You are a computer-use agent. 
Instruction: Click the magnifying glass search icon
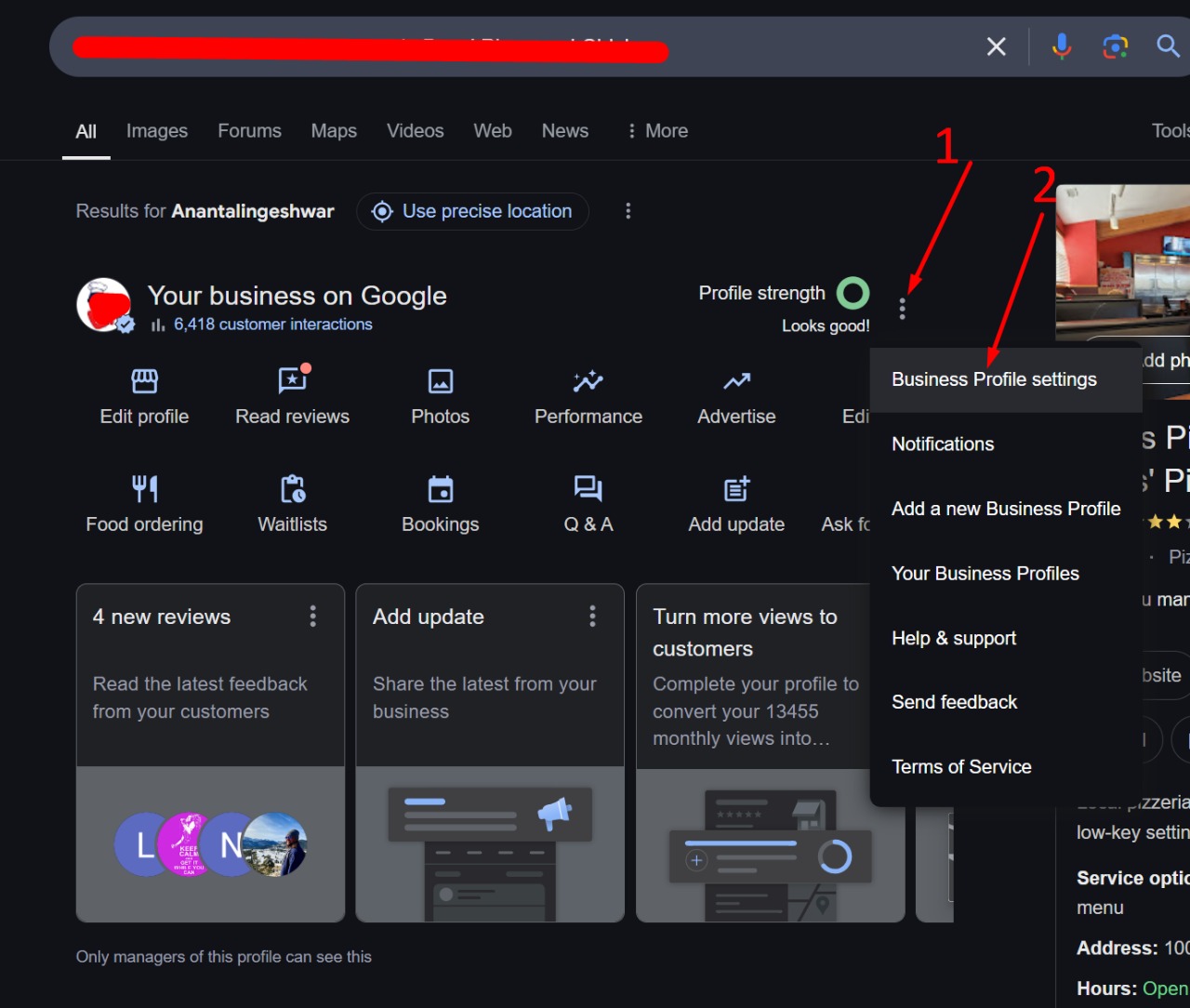[1168, 46]
